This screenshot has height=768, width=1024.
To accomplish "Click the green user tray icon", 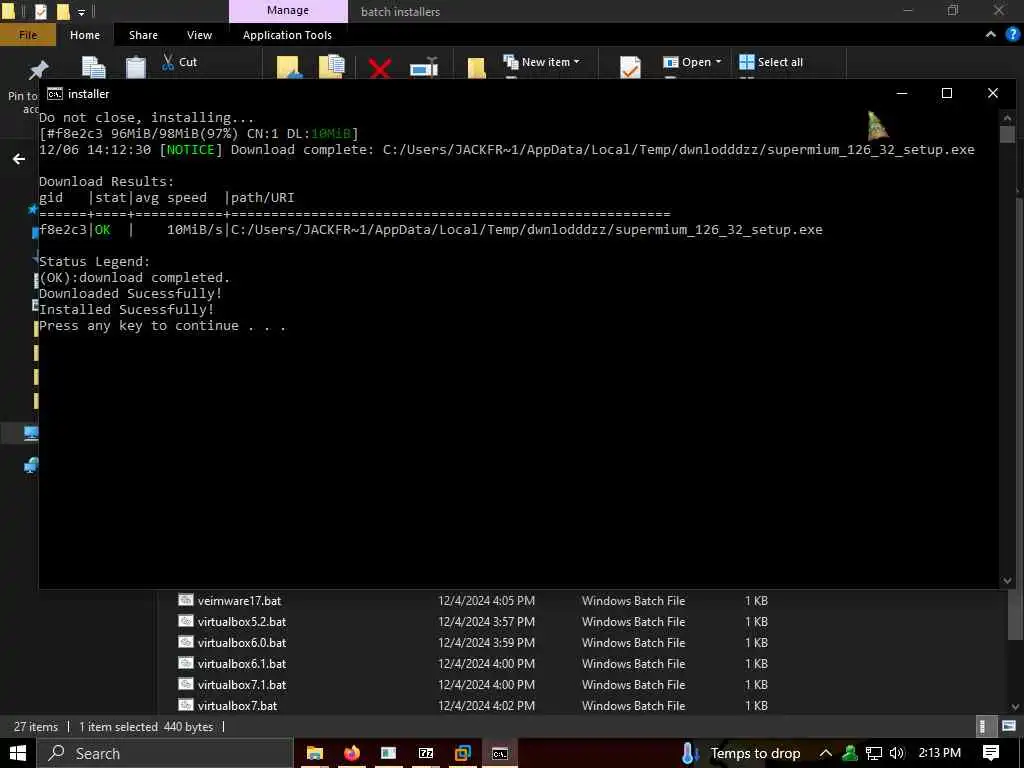I will pos(850,753).
